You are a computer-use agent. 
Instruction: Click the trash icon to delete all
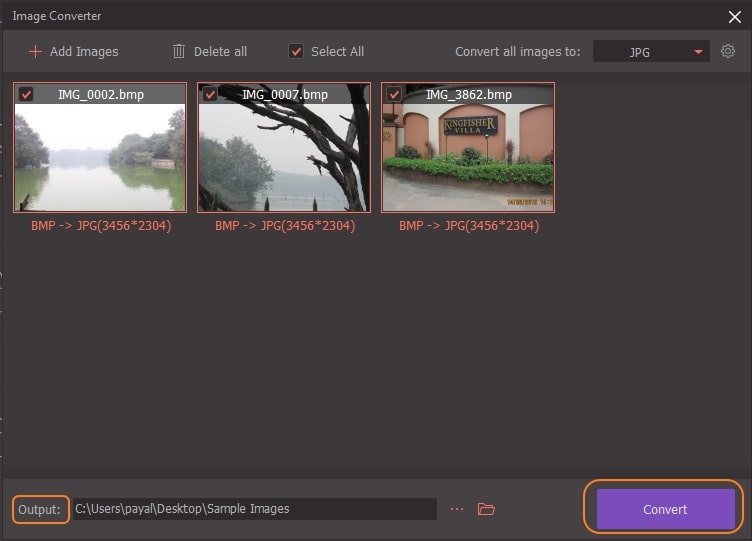(x=179, y=51)
